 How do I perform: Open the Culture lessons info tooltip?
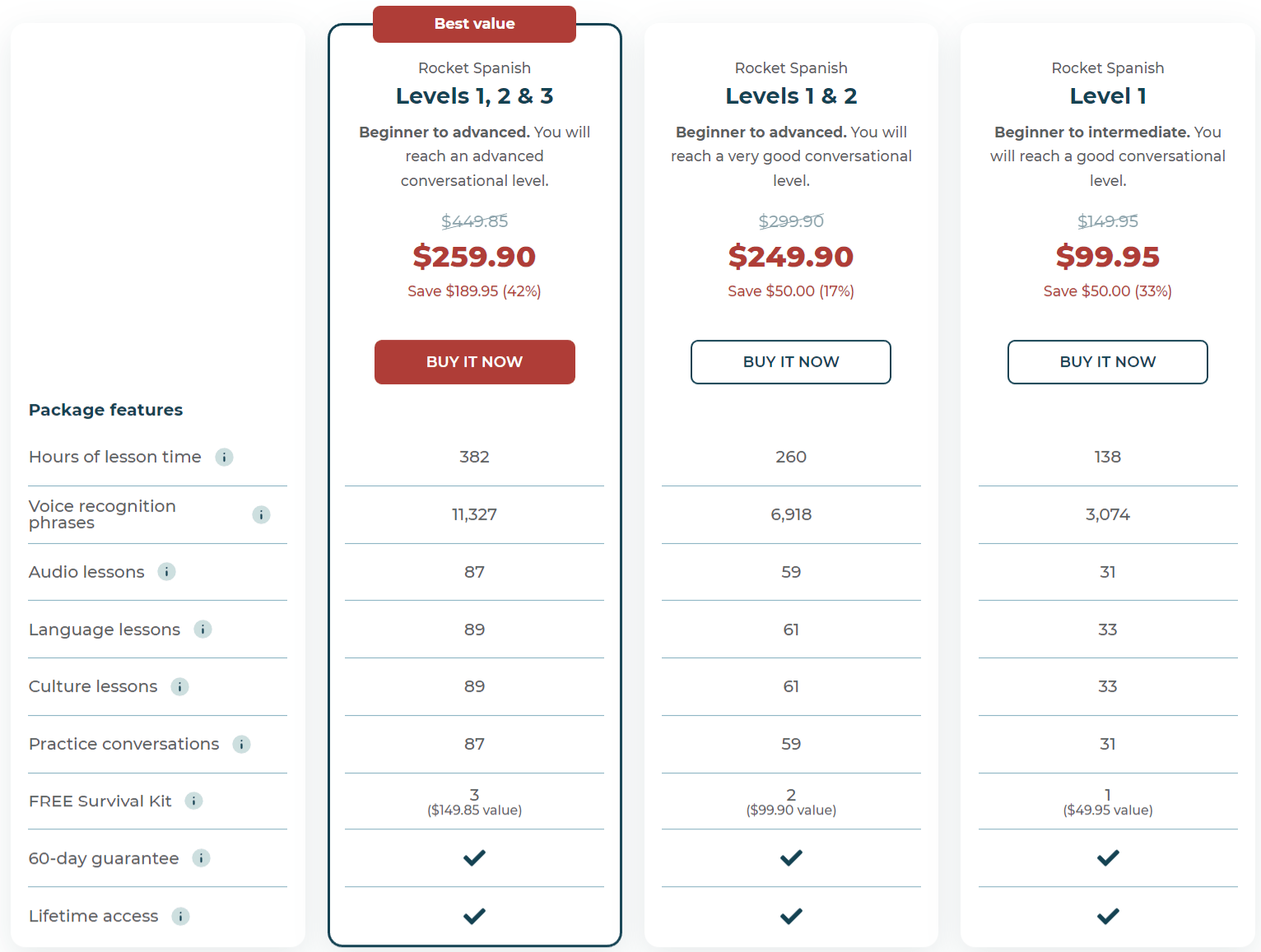(x=179, y=686)
